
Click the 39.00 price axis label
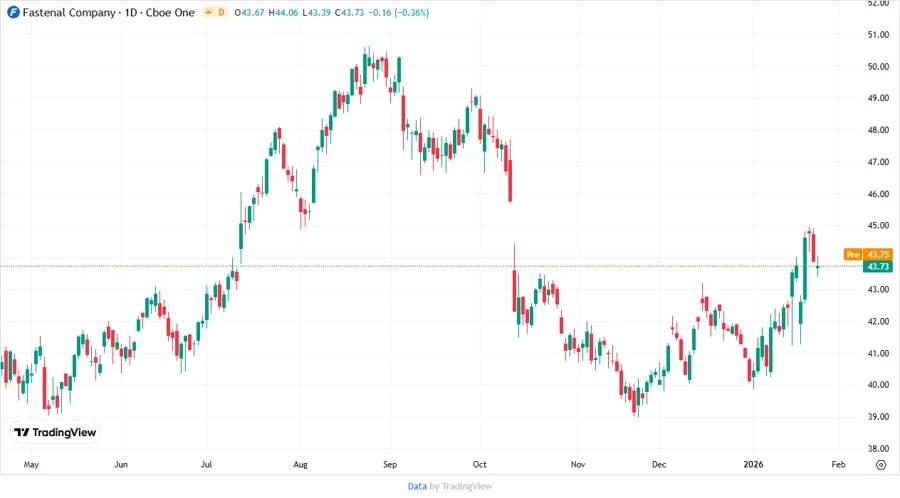[878, 417]
